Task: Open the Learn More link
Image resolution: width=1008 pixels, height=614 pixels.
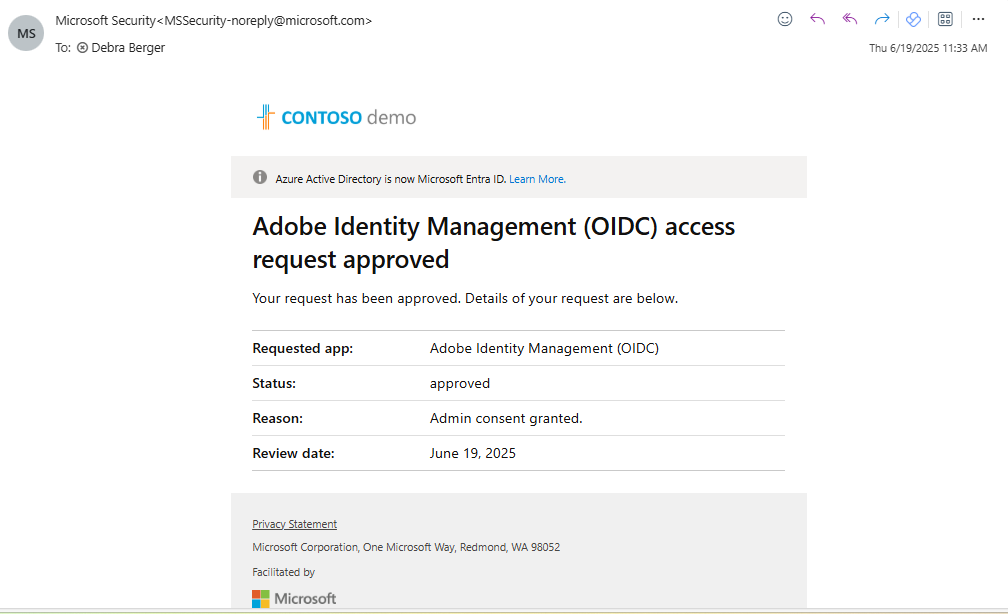Action: coord(537,179)
